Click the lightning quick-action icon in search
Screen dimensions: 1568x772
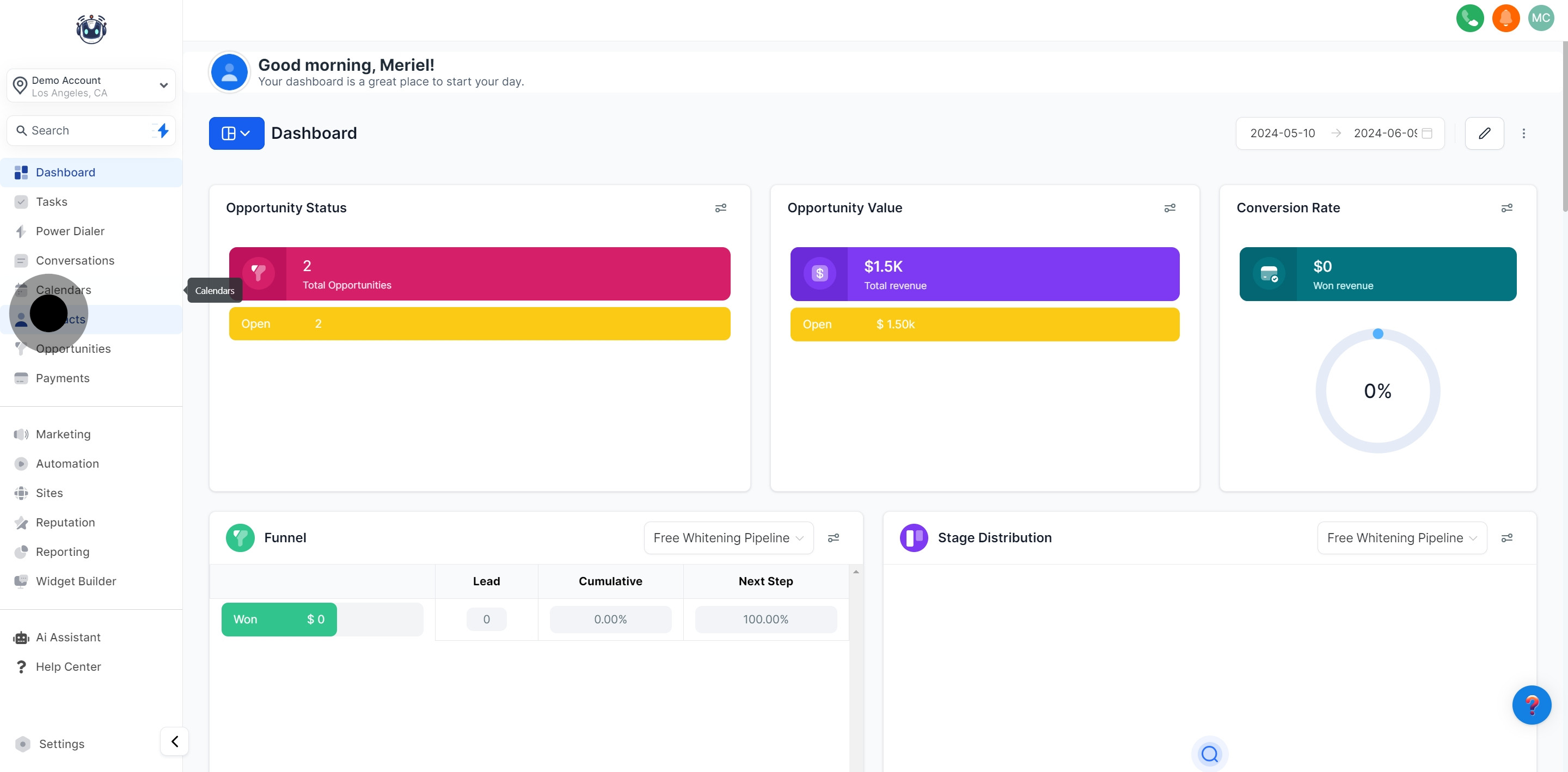pyautogui.click(x=162, y=130)
